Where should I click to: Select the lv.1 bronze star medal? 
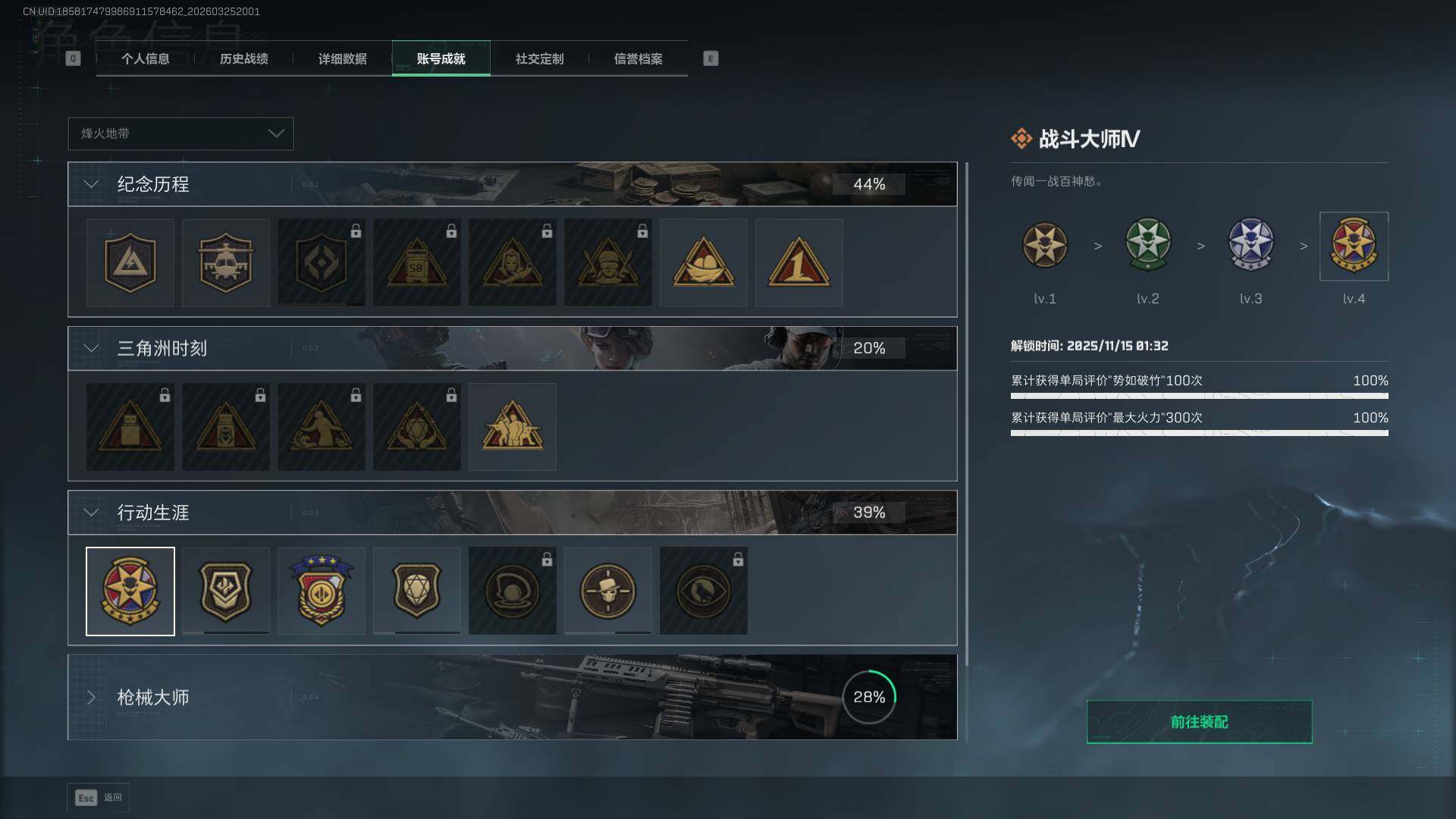click(x=1044, y=245)
